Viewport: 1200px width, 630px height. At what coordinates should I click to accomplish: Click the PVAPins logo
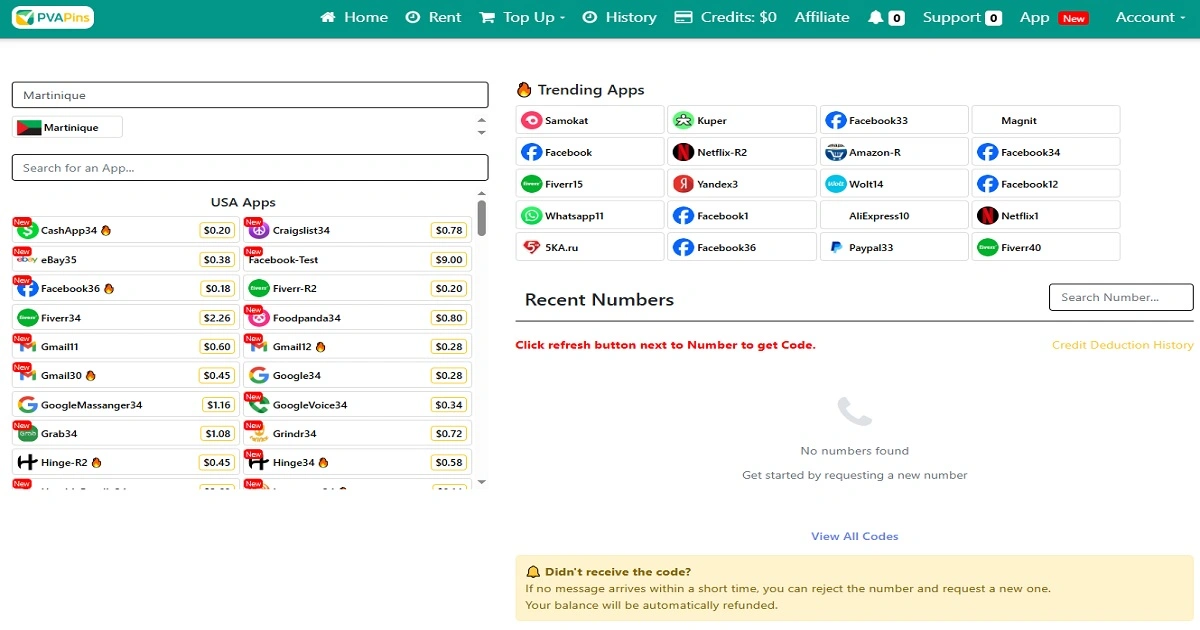[52, 17]
